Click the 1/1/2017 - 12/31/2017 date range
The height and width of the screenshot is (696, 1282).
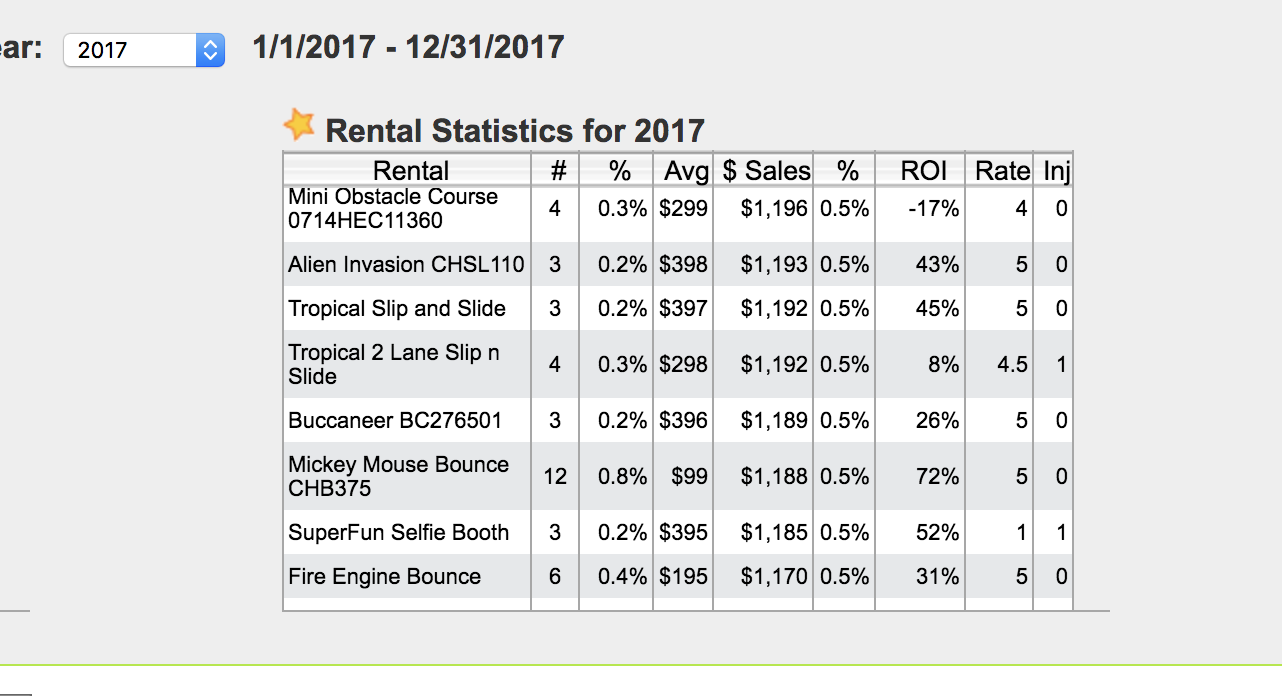(408, 47)
